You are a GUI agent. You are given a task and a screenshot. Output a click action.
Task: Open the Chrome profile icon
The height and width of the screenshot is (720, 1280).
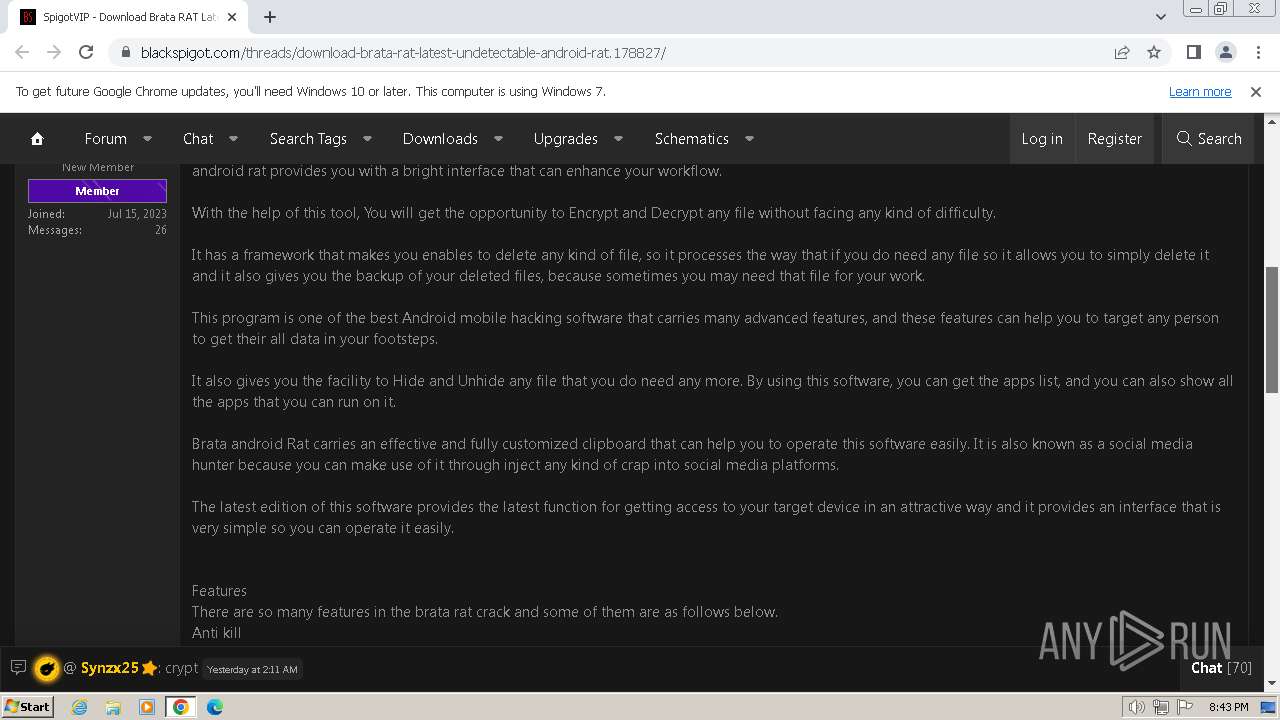click(x=1225, y=52)
